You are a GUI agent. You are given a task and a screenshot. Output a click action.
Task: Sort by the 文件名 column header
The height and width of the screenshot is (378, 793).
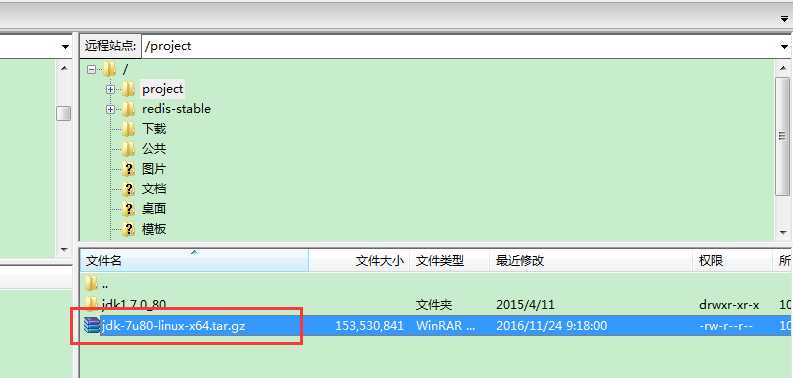(x=195, y=261)
